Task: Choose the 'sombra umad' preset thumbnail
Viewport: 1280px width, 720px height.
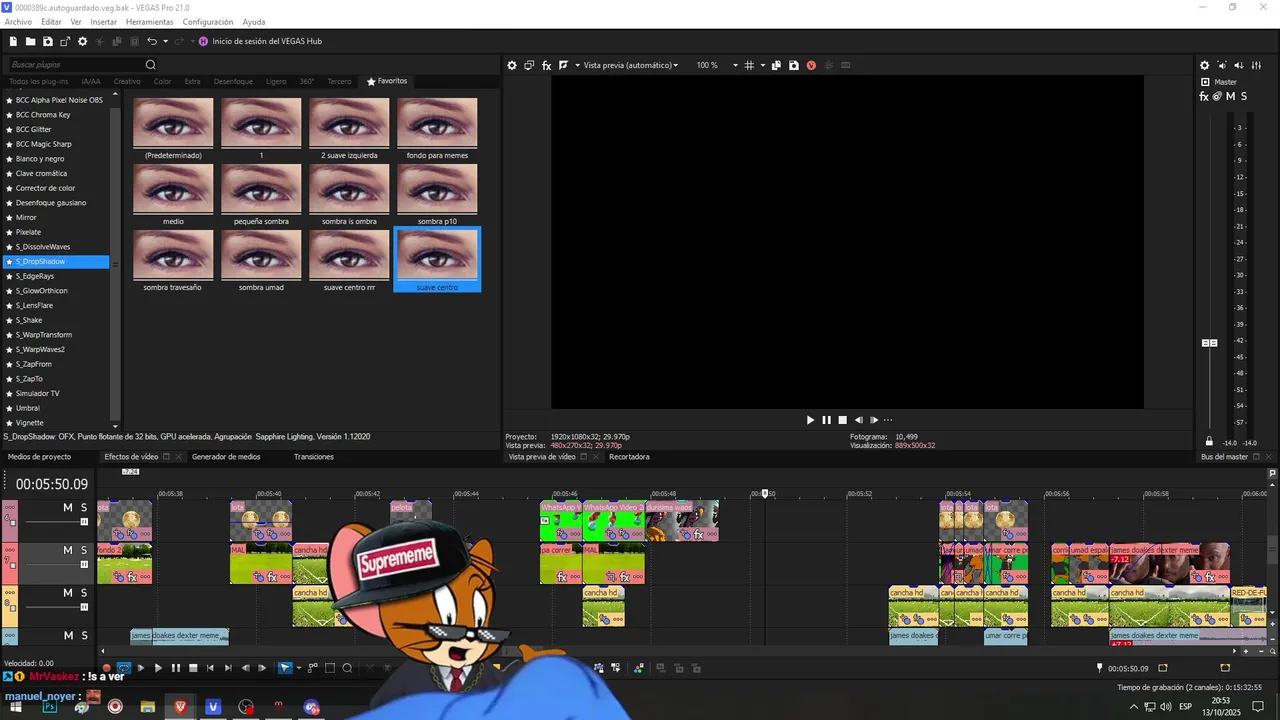Action: (261, 255)
